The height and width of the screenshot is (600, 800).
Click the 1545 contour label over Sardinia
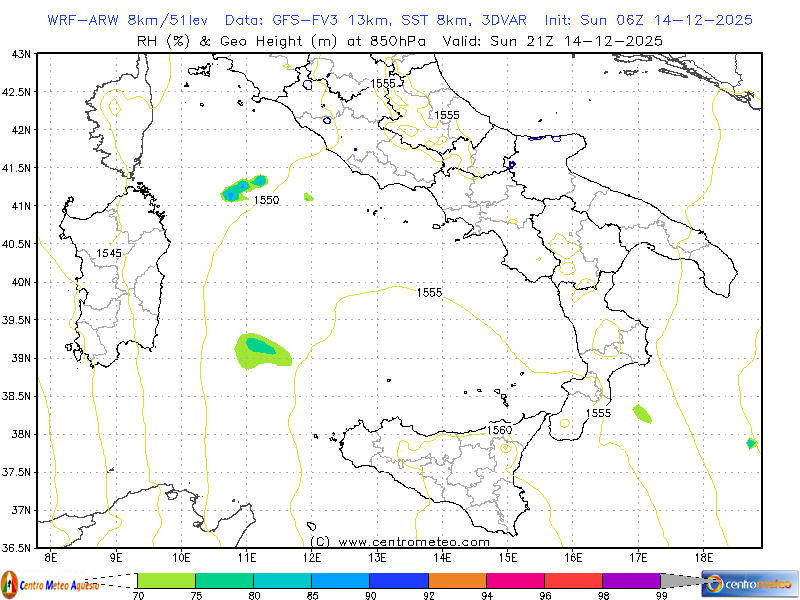click(109, 254)
